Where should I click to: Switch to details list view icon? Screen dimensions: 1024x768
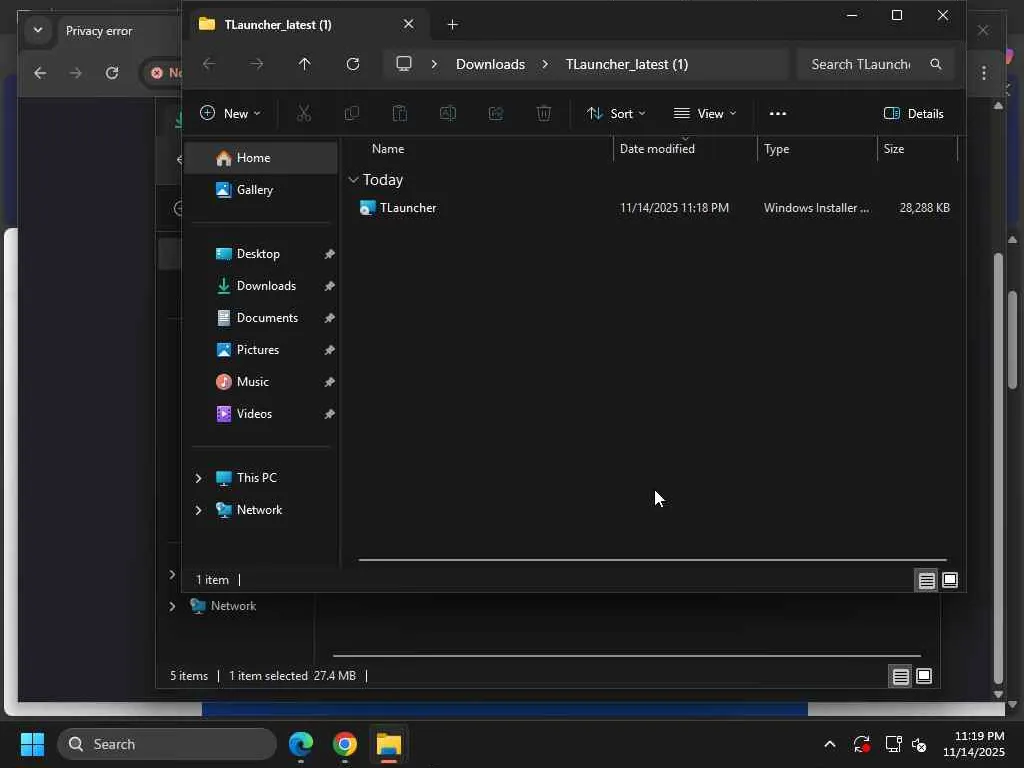coord(927,580)
